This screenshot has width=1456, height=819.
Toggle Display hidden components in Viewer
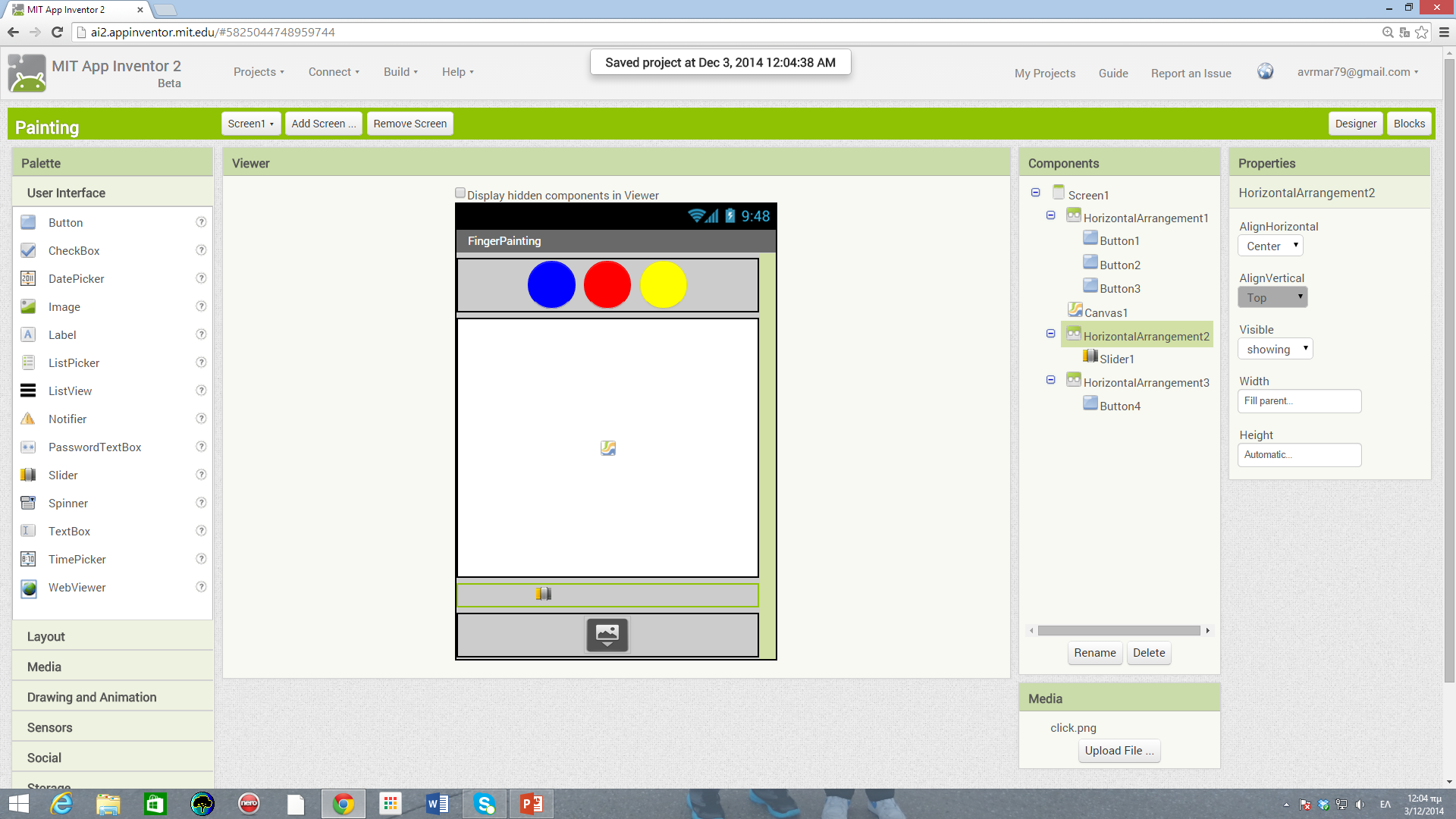460,193
